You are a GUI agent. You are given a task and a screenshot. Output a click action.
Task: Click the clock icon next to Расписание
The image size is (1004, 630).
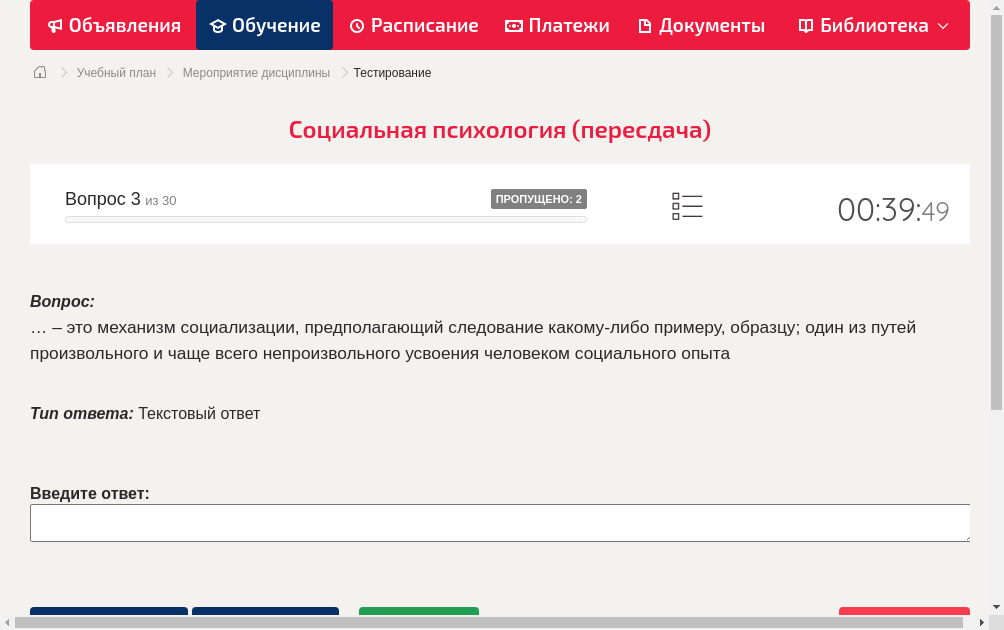[356, 25]
